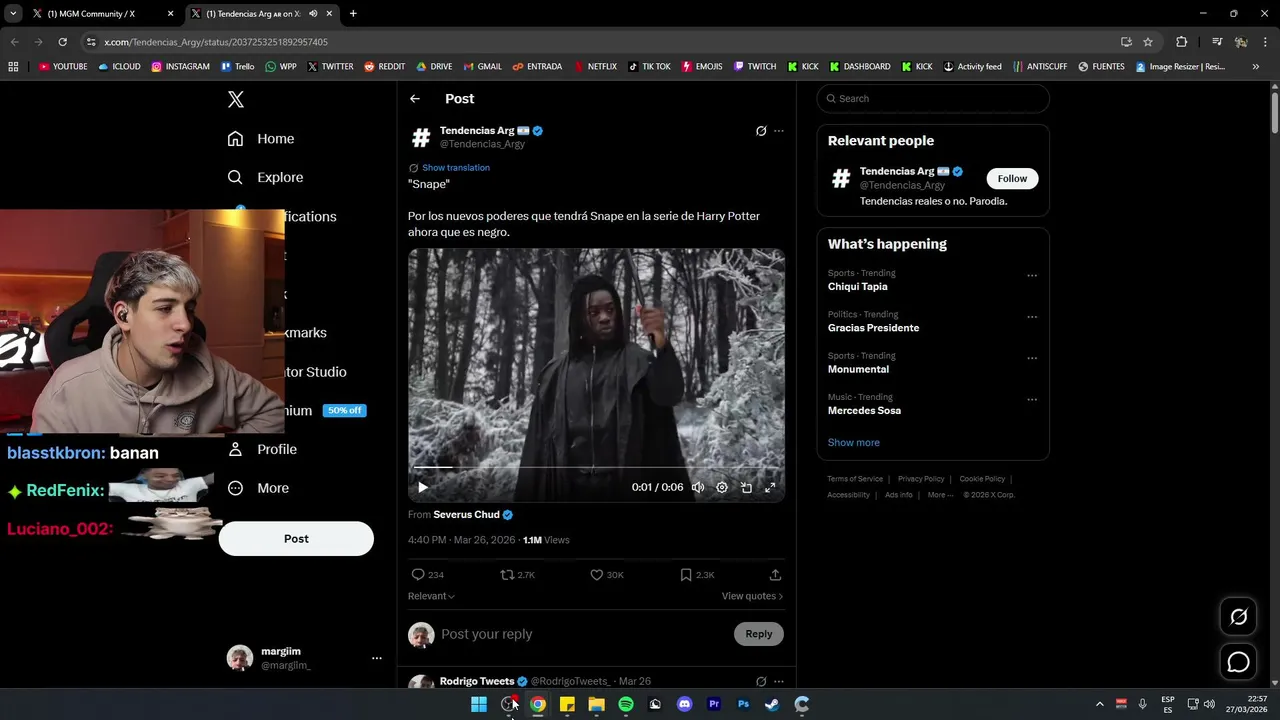Click the address bar URL

tap(216, 42)
